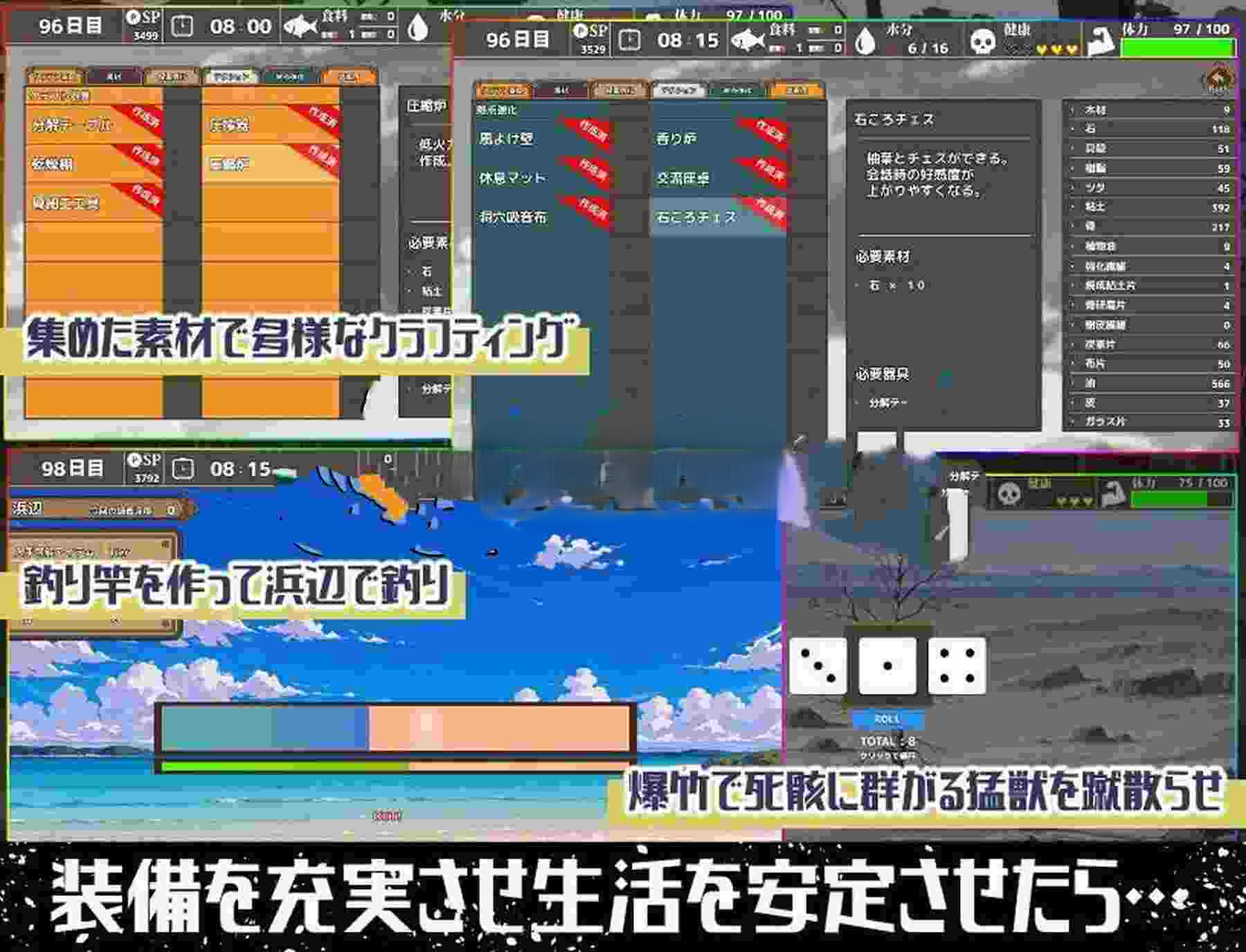
Task: Click the clock icon on the day 98 bar
Action: tap(183, 469)
